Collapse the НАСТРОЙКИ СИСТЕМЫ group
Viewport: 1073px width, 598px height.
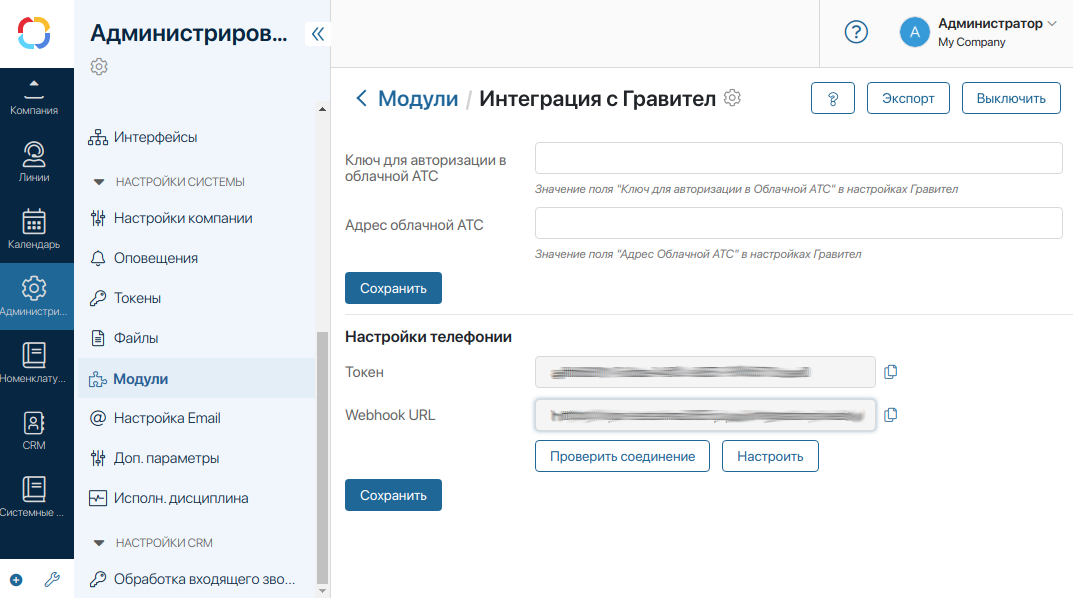(99, 182)
